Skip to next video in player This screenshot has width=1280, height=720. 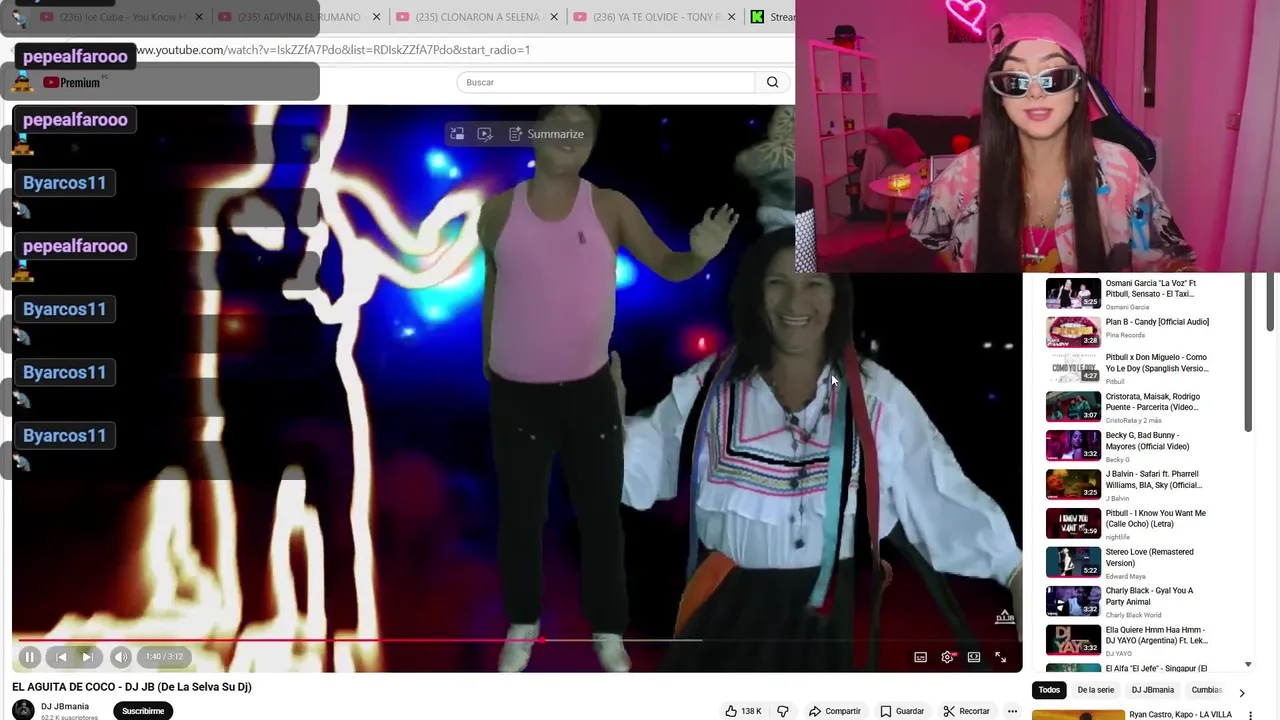(x=87, y=657)
